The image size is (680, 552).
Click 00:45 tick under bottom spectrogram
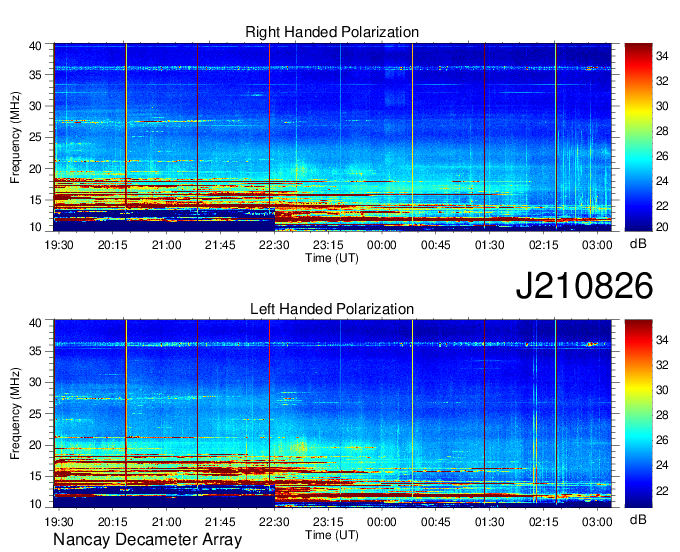[436, 522]
